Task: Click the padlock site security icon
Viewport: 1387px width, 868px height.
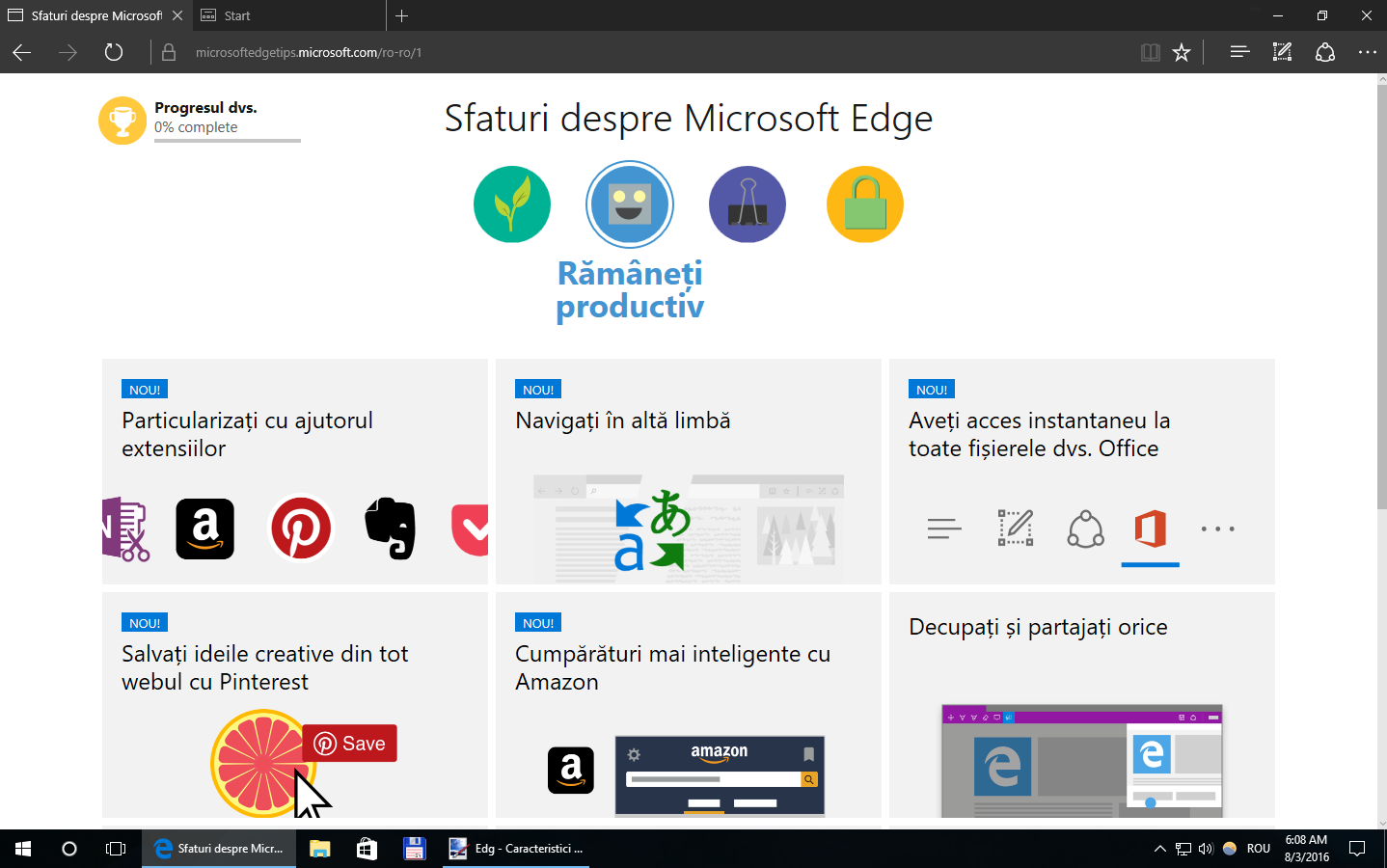Action: click(169, 52)
